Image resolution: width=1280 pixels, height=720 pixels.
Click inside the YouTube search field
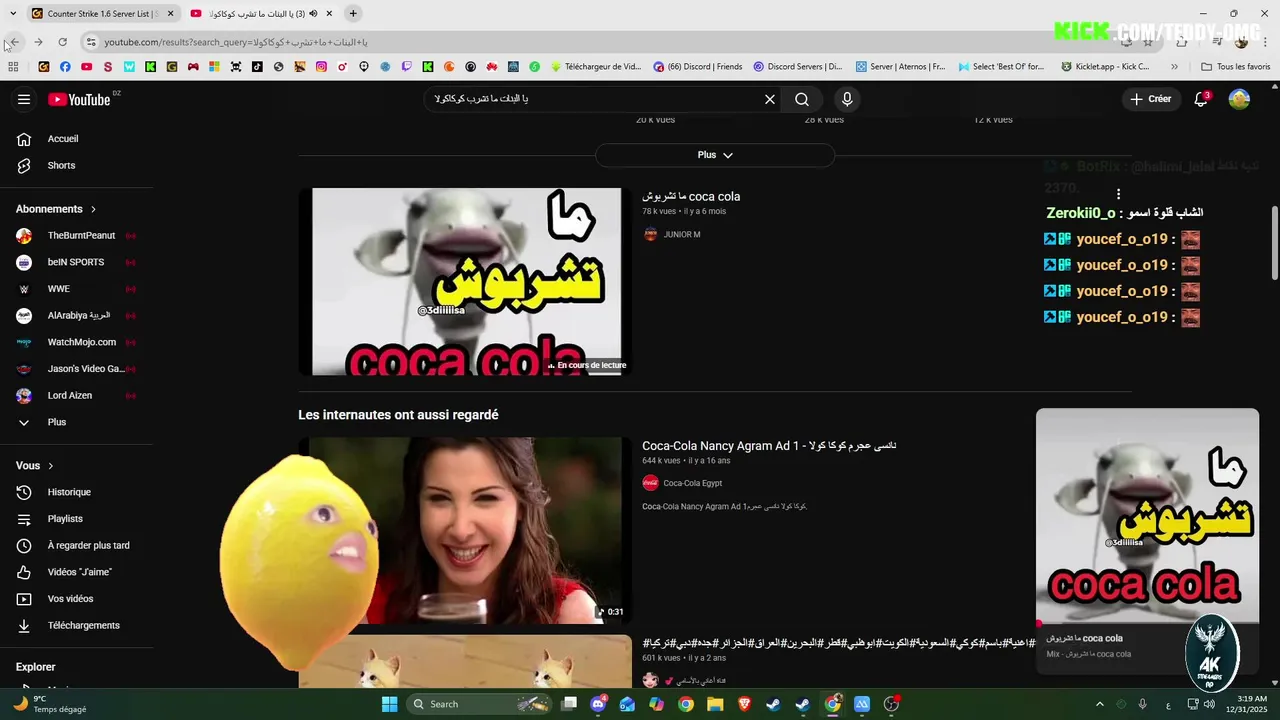click(x=595, y=99)
